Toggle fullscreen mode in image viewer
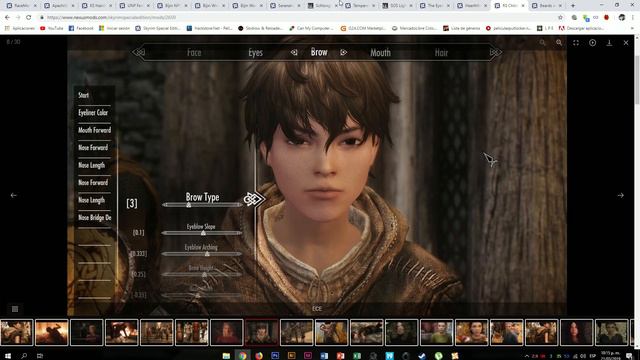This screenshot has width=640, height=360. pos(576,42)
